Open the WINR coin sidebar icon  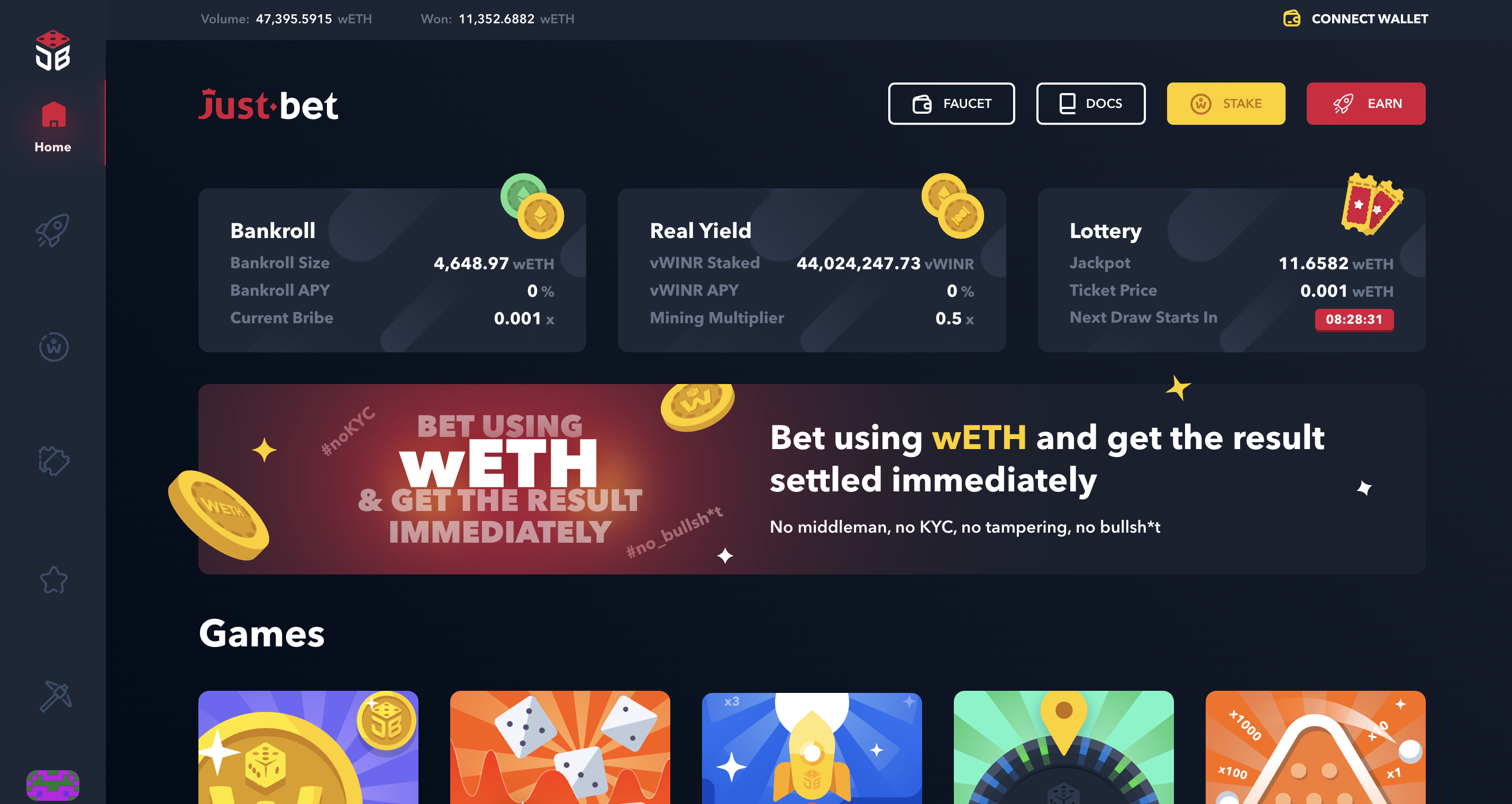click(x=53, y=346)
